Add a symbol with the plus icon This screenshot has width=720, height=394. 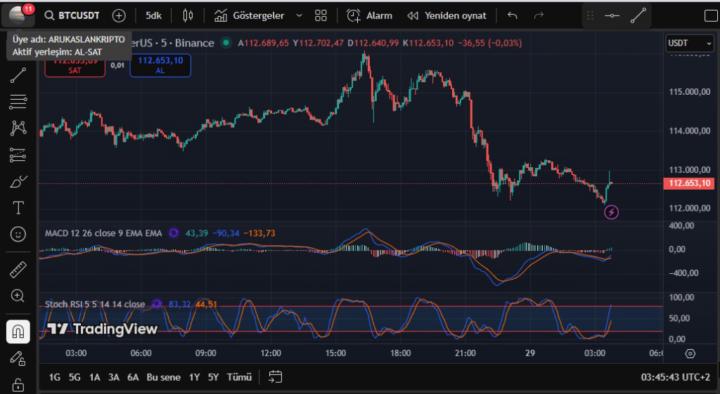(119, 16)
